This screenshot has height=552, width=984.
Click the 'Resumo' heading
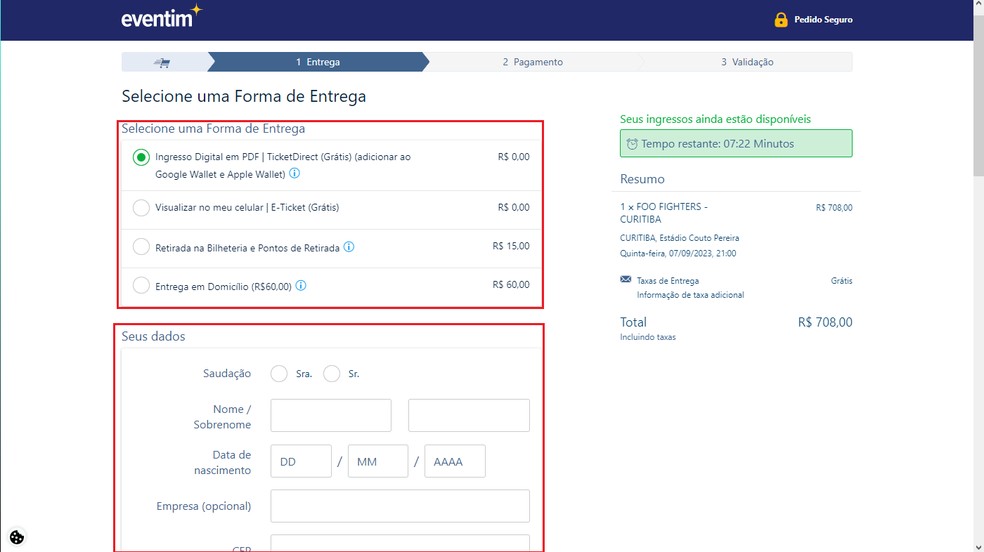(642, 179)
